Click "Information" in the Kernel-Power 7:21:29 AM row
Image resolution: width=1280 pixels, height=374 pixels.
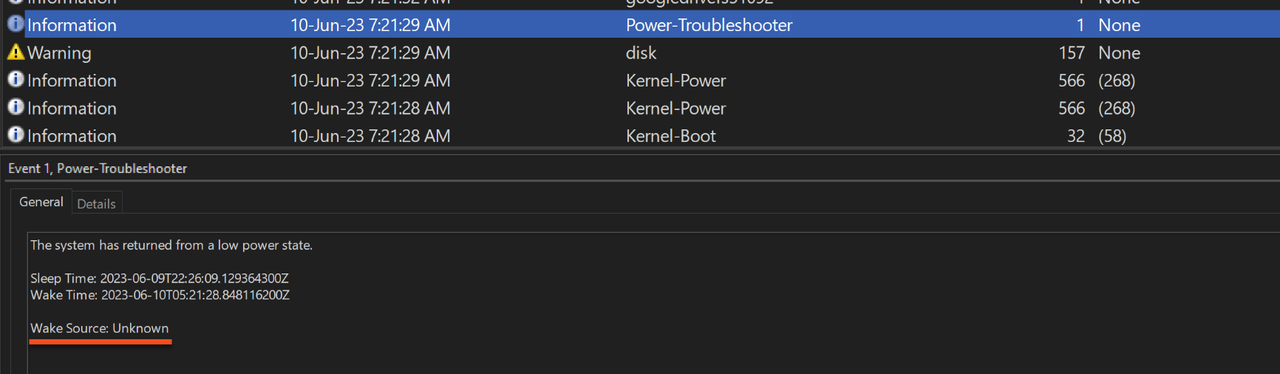pos(72,80)
